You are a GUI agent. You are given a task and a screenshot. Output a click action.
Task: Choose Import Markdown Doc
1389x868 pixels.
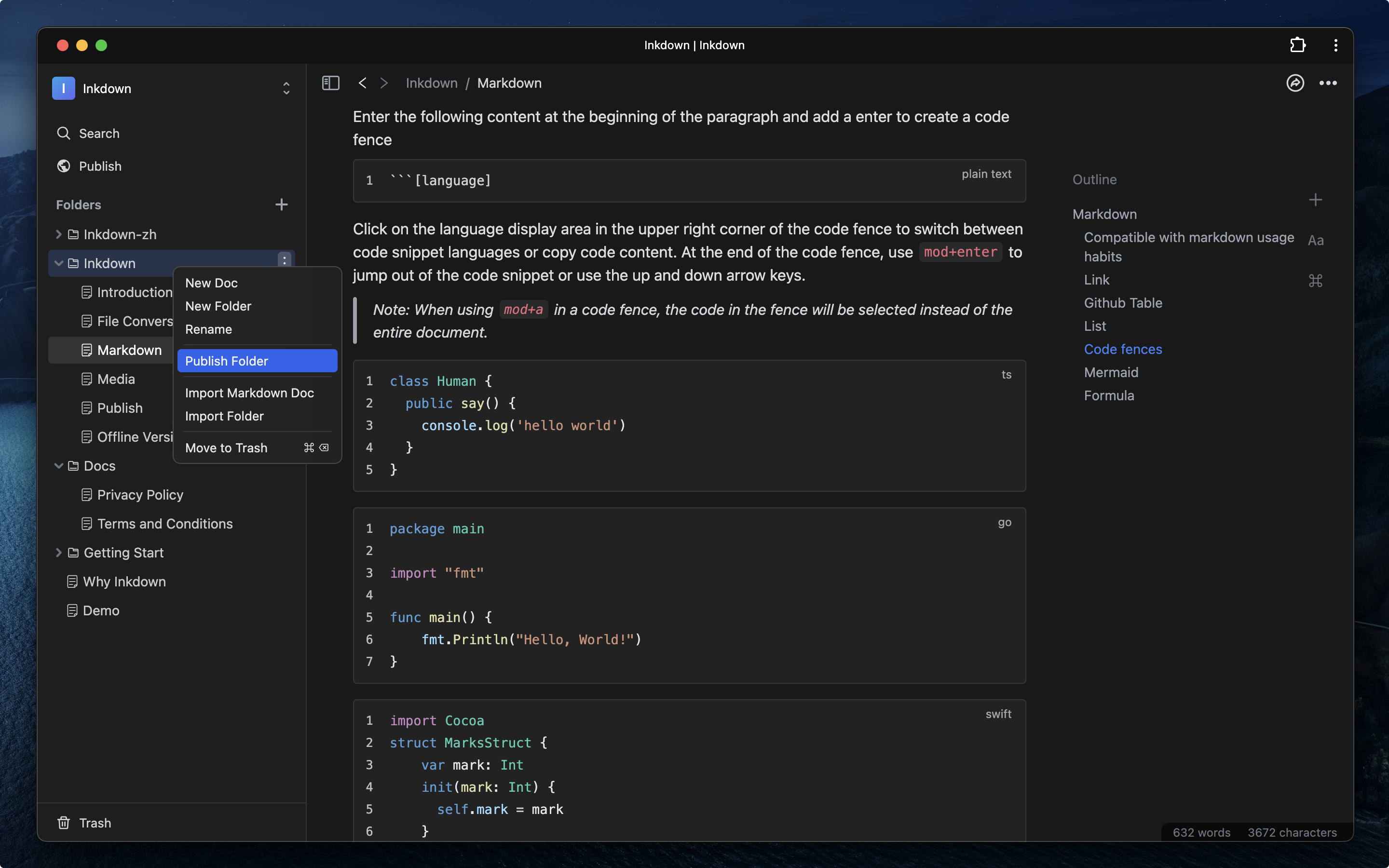coord(257,393)
